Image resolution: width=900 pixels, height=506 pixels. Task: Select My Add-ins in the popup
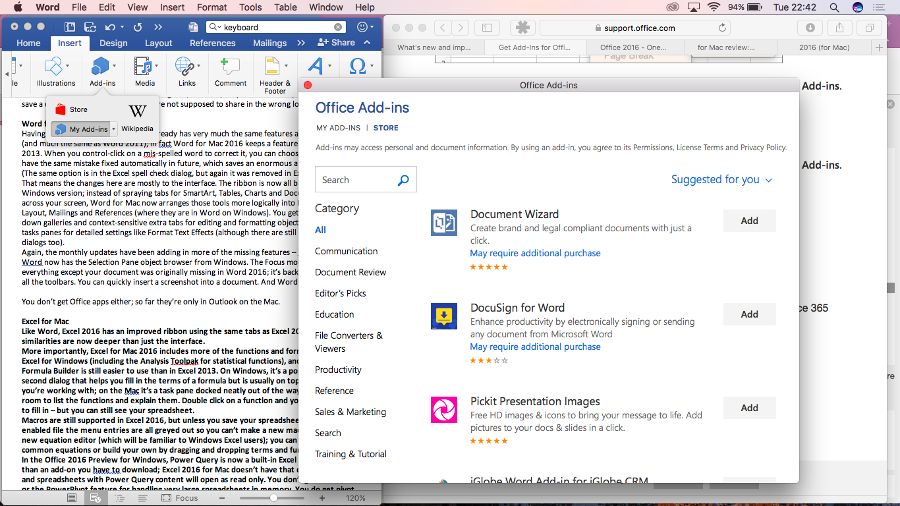(83, 129)
